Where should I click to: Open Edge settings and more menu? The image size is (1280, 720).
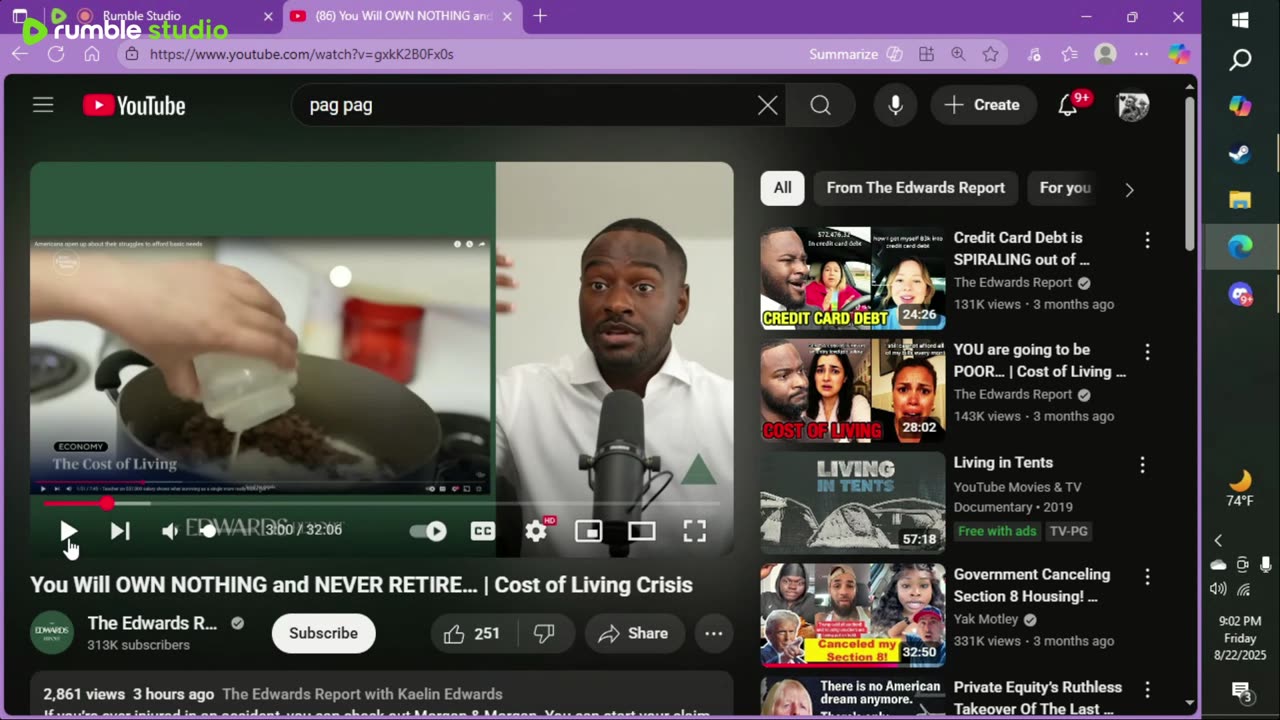(1141, 54)
